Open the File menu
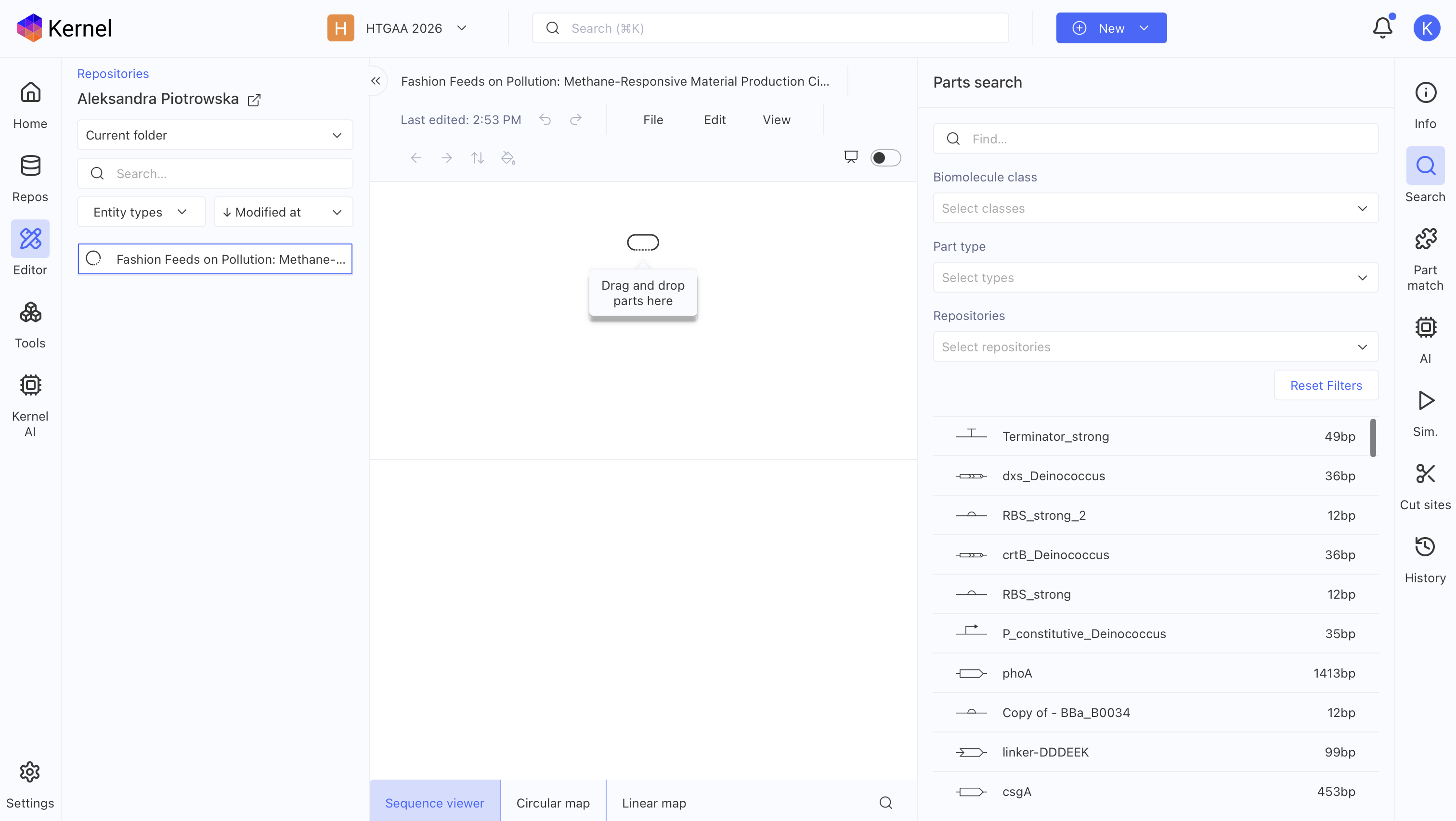Screen dimensions: 1456x821 tap(653, 120)
